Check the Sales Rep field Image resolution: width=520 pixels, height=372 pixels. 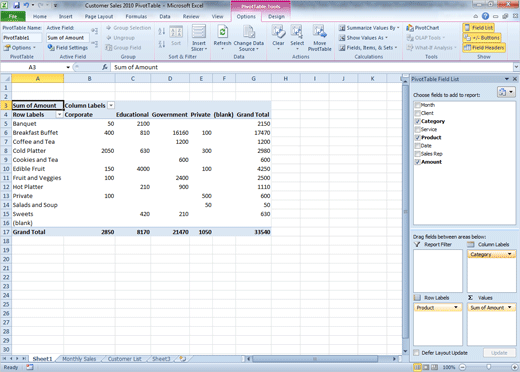pos(417,154)
